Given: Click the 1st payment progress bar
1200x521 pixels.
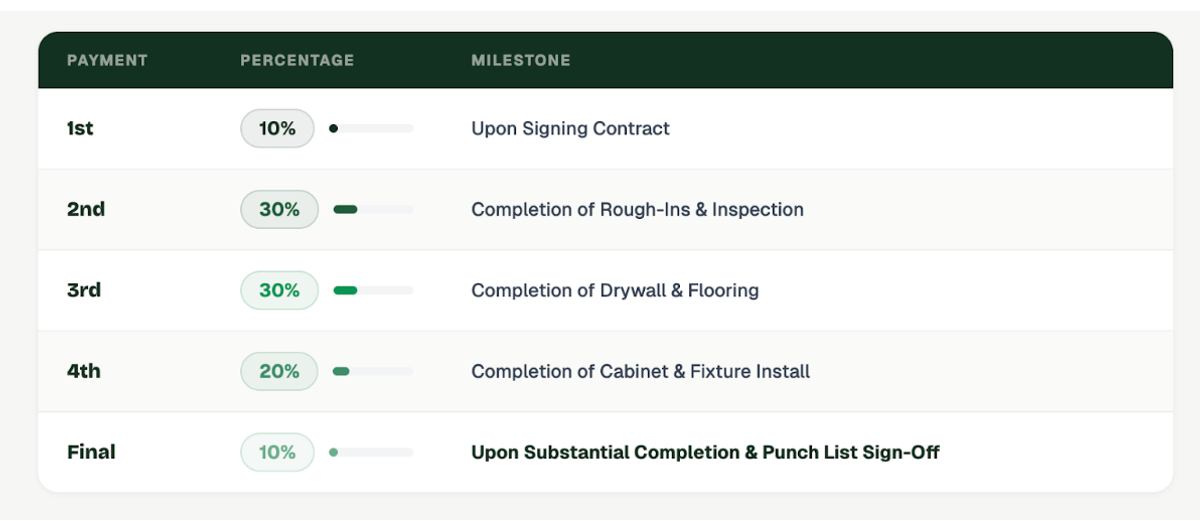Looking at the screenshot, I should (371, 129).
